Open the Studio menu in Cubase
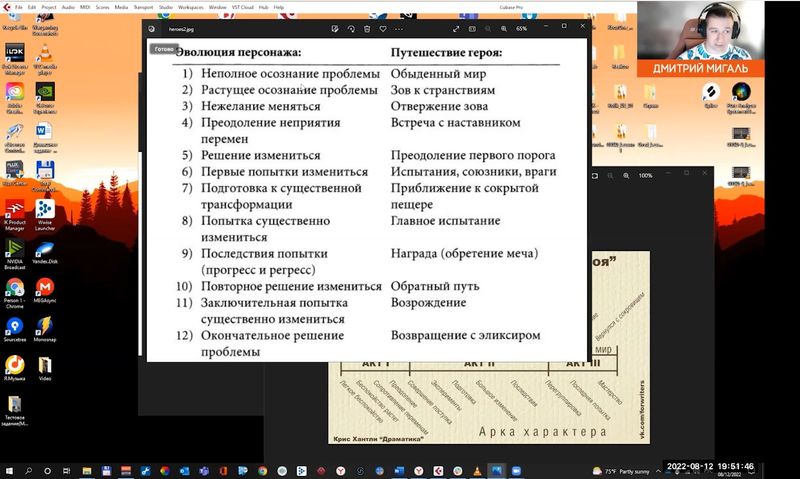This screenshot has height=479, width=800. click(166, 7)
